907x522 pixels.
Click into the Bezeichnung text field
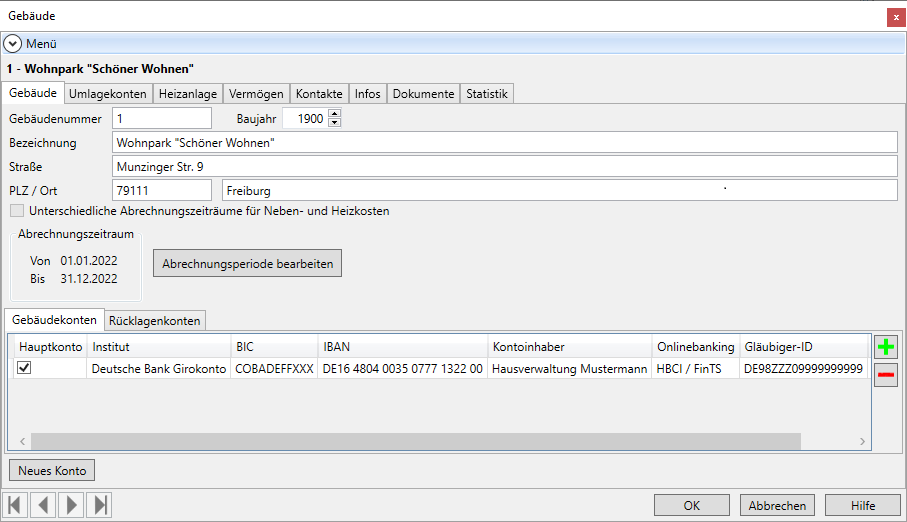click(505, 143)
